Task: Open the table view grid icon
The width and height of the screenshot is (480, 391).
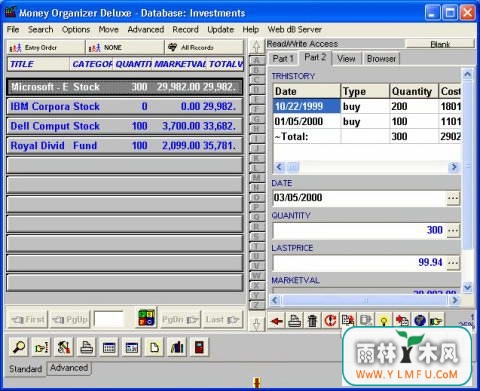Action: (109, 347)
